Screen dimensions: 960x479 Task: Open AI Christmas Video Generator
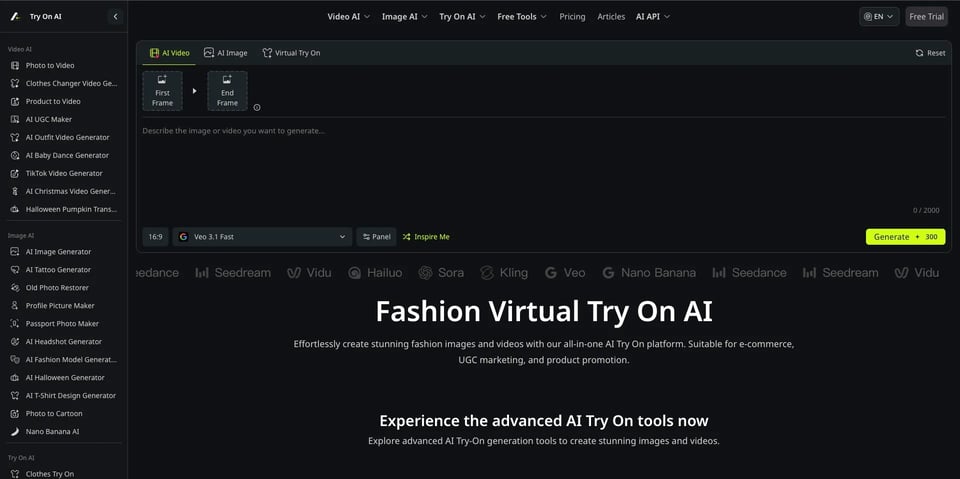pos(64,191)
